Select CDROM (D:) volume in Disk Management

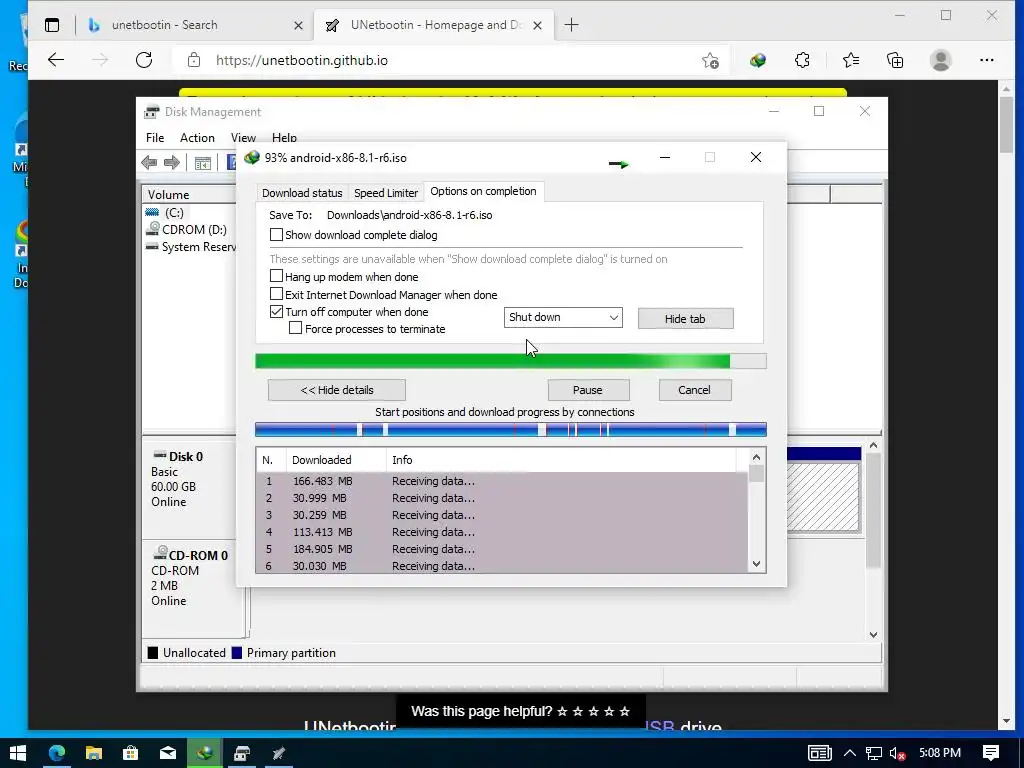point(187,230)
